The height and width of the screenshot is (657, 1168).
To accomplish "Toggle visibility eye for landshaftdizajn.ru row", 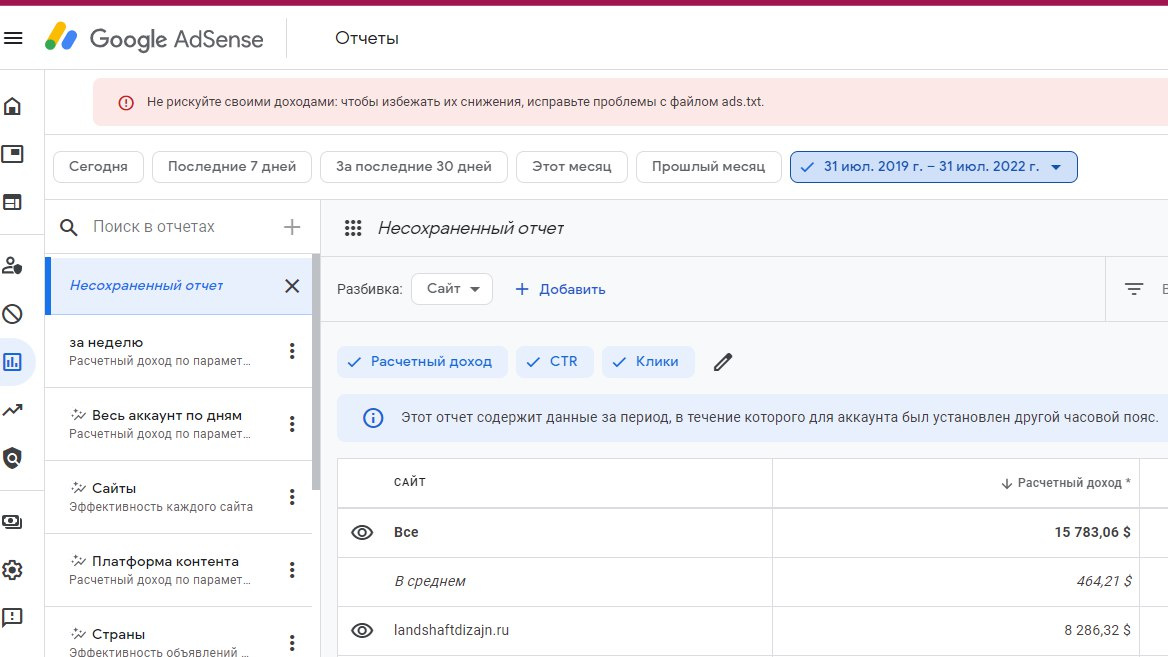I will click(x=362, y=630).
